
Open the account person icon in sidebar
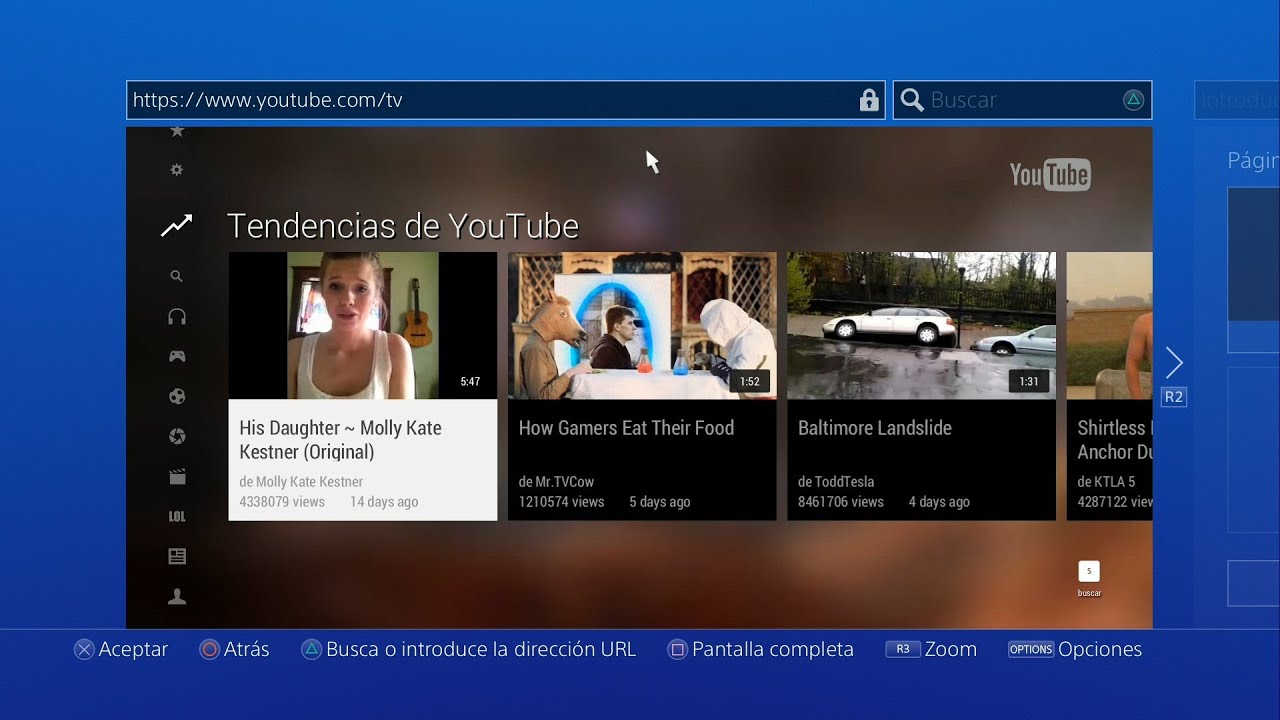[177, 597]
